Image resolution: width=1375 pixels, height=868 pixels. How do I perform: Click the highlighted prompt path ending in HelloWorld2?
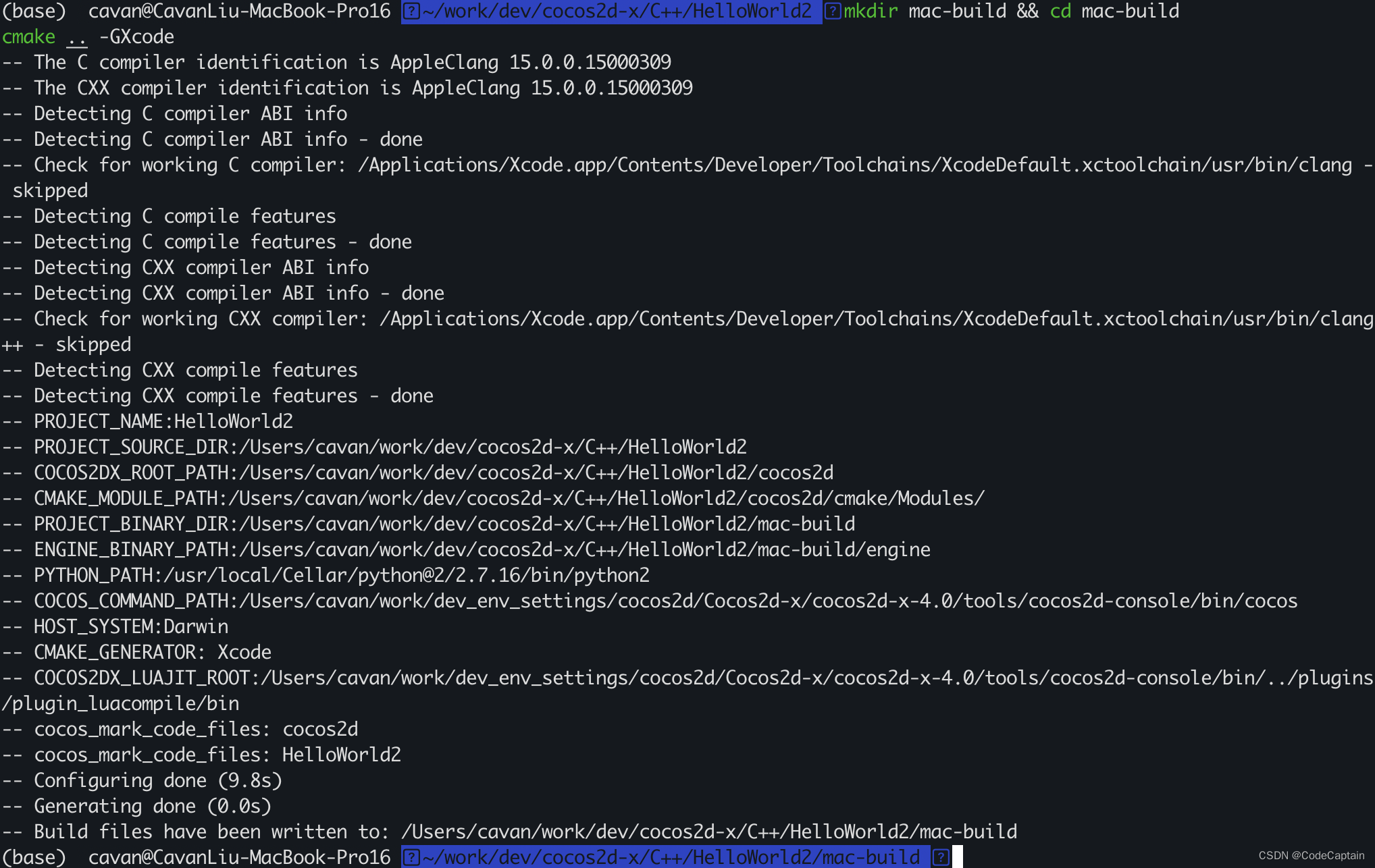pyautogui.click(x=611, y=11)
